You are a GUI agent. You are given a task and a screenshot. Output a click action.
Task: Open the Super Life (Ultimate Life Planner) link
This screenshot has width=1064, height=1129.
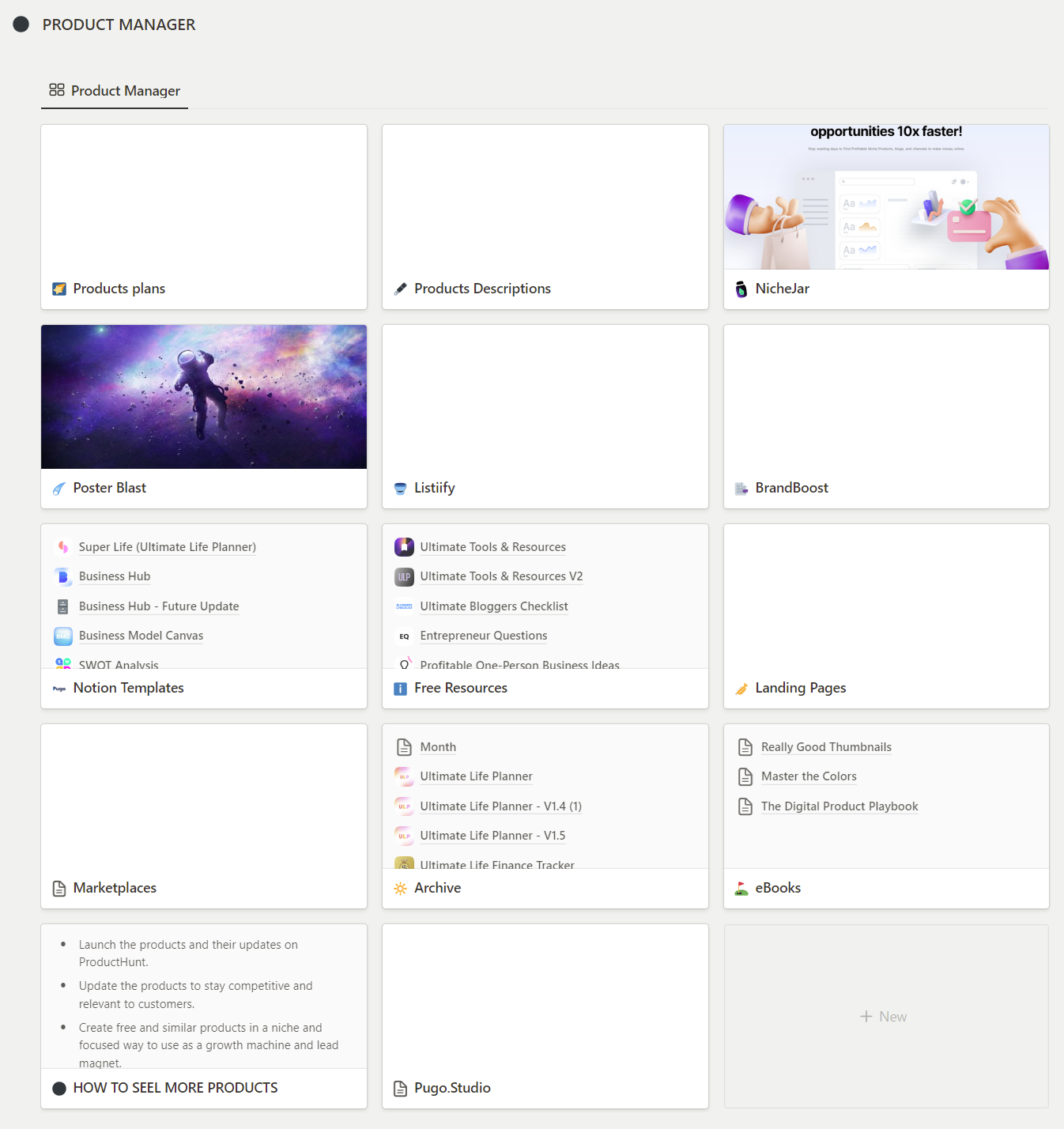[x=167, y=546]
